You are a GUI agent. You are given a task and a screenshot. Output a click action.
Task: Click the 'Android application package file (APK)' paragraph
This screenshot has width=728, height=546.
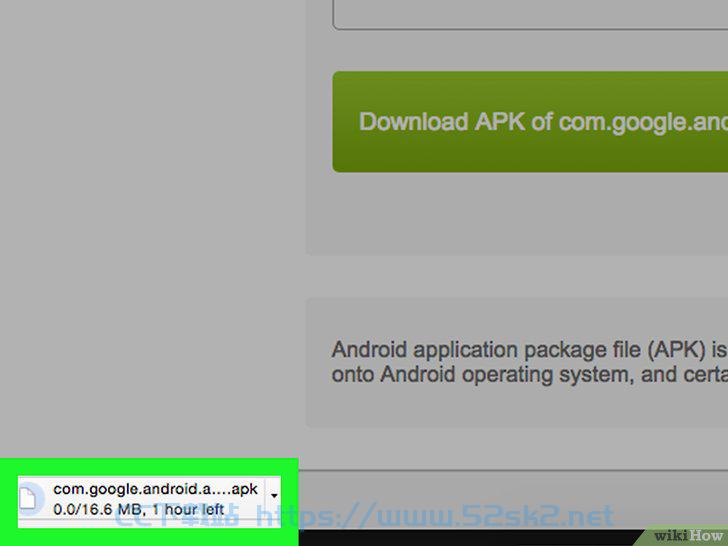point(529,362)
